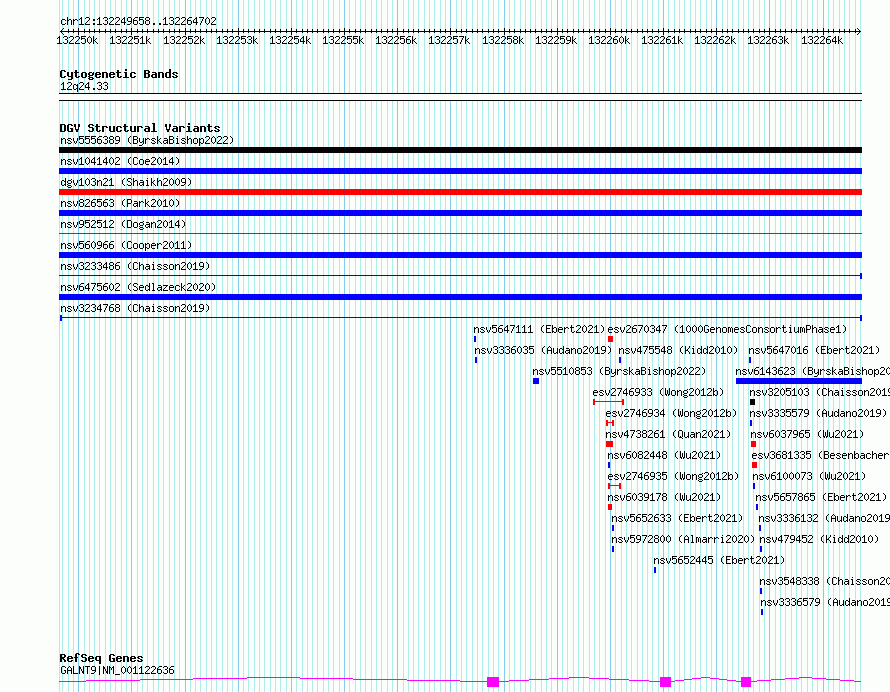Select nsv3336579 variant label
This screenshot has width=890, height=692.
[825, 602]
